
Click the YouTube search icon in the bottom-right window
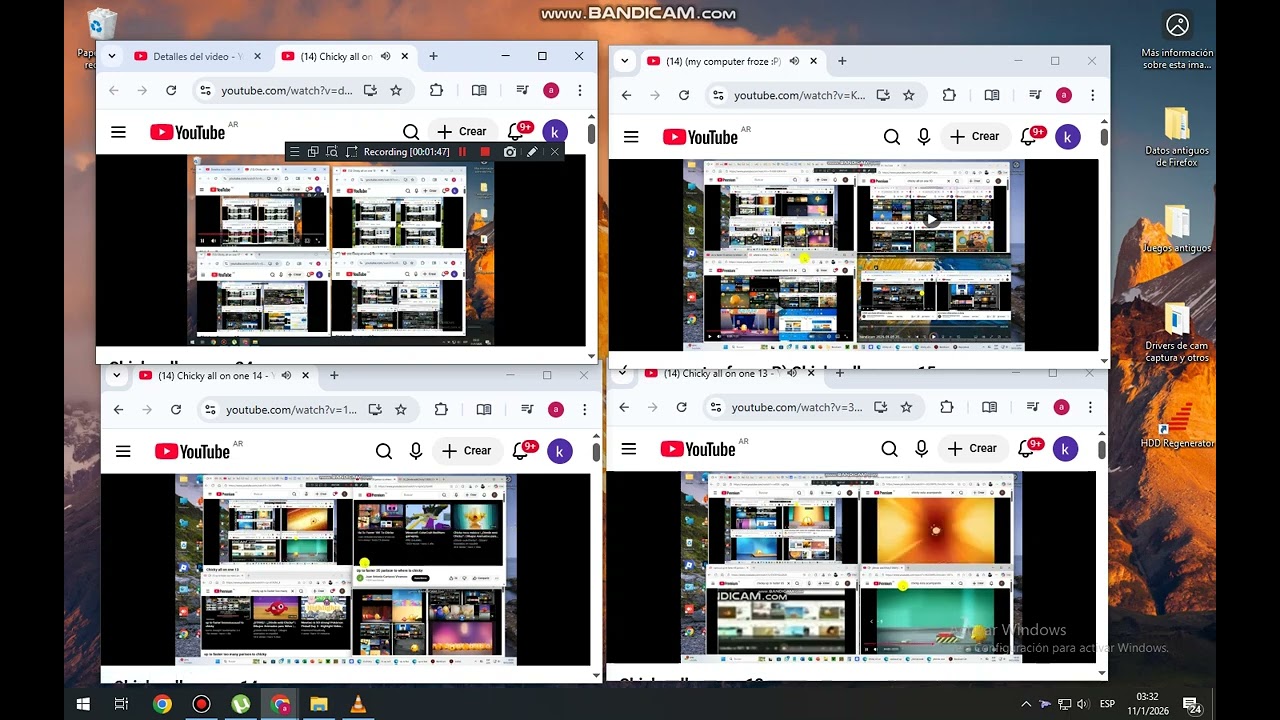[x=890, y=449]
